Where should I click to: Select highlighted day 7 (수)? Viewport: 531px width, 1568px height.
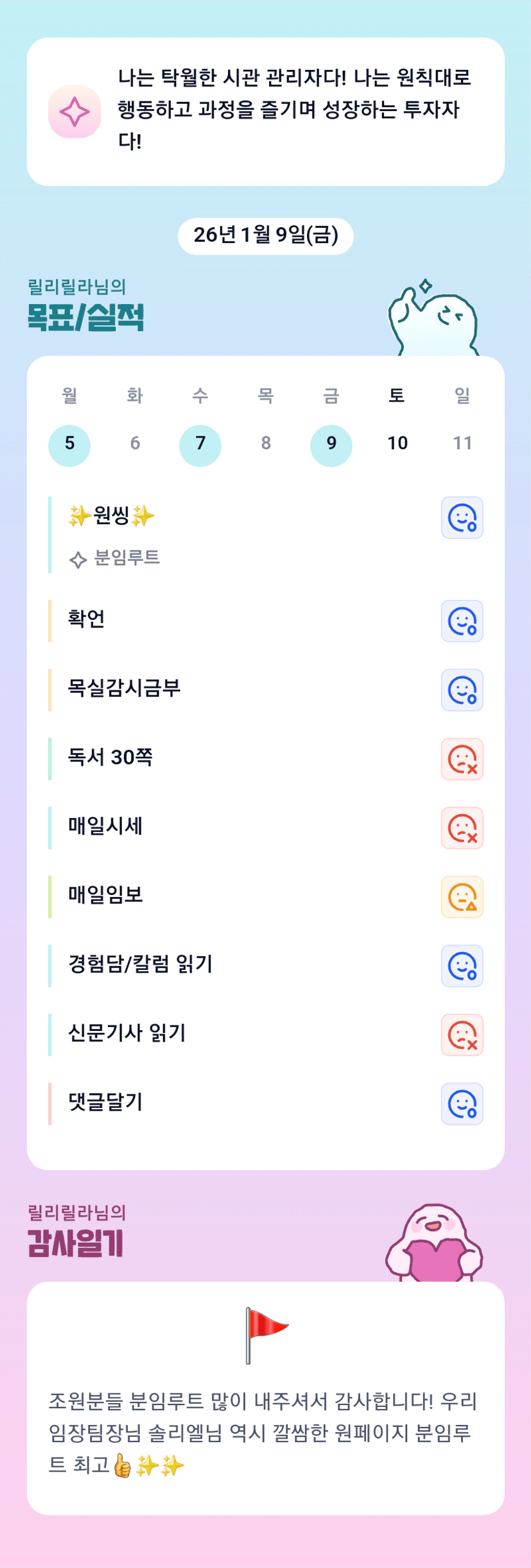point(200,445)
